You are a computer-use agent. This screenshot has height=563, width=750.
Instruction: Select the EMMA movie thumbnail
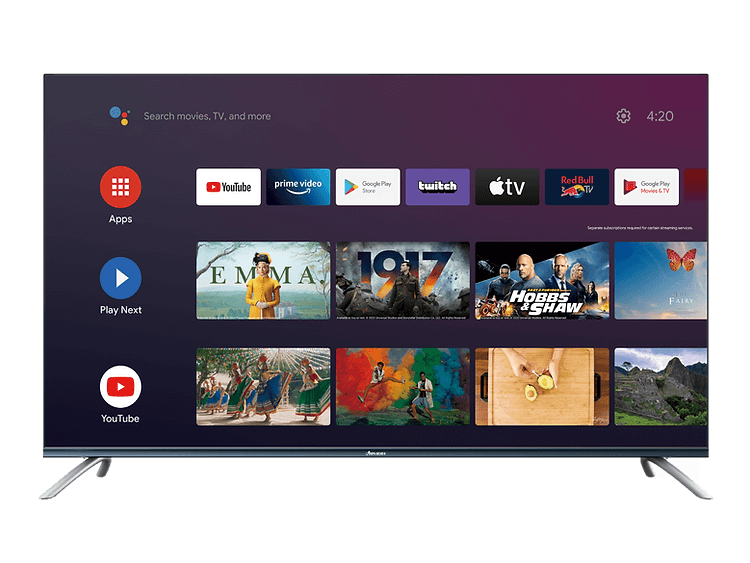[x=263, y=280]
